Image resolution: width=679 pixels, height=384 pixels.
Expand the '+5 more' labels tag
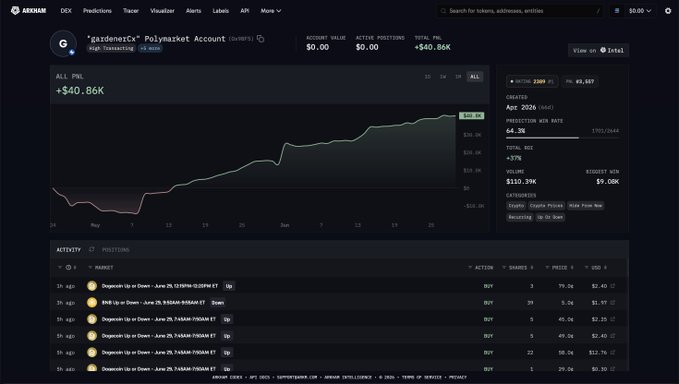click(x=150, y=48)
